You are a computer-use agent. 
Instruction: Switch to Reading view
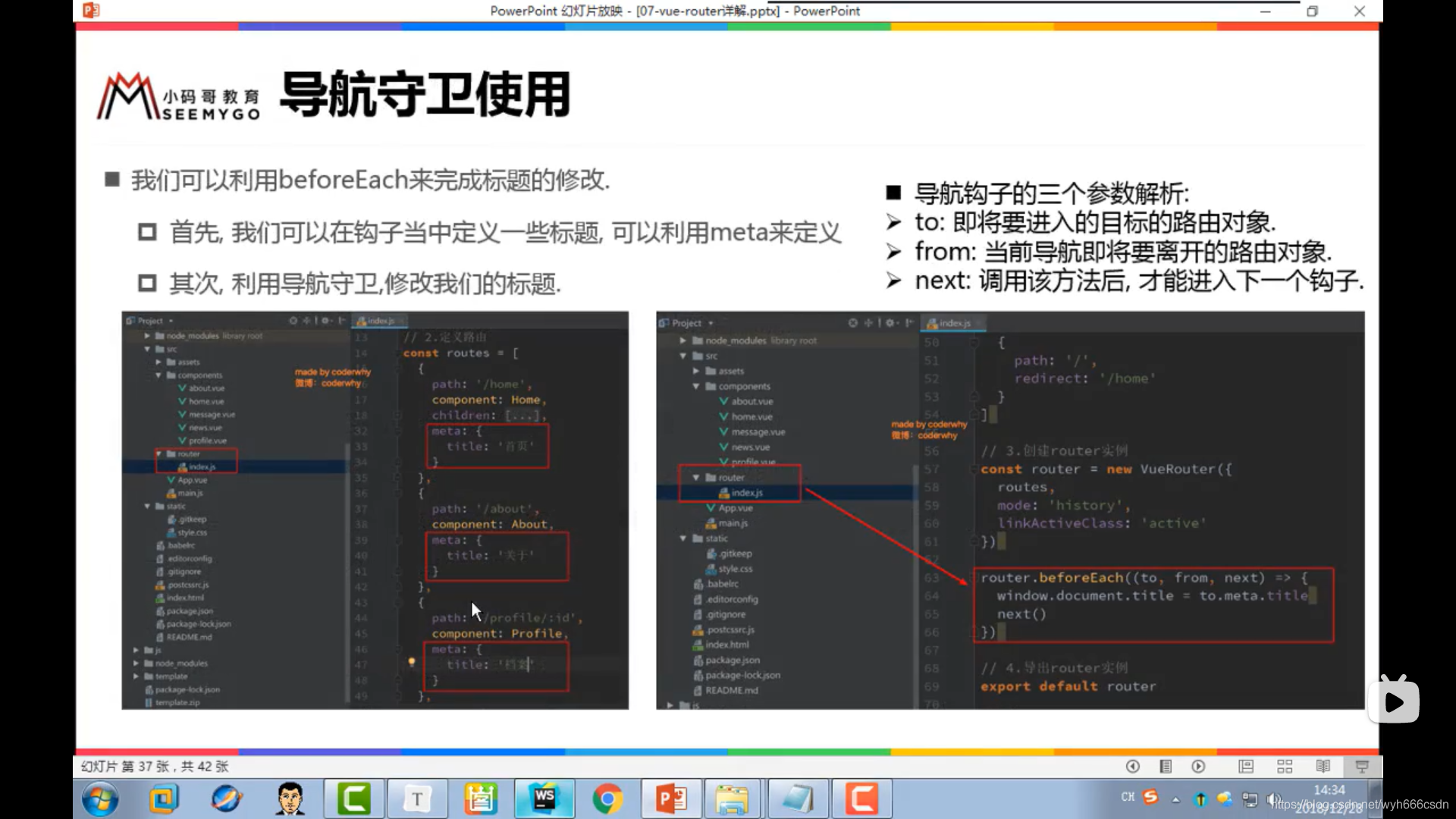click(1323, 767)
